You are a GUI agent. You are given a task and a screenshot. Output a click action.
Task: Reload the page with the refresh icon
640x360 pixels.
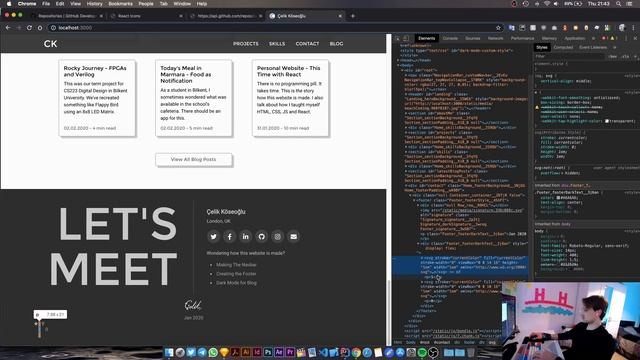(29, 28)
